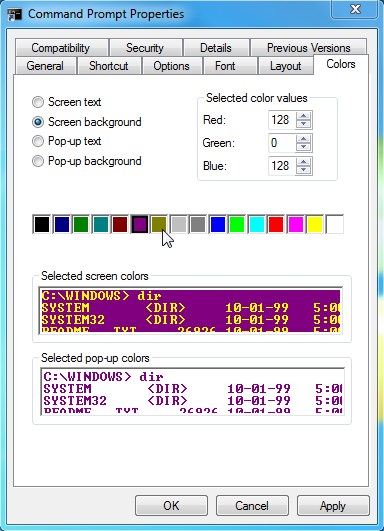Pick the teal color swatch
This screenshot has width=384, height=531.
coord(101,224)
